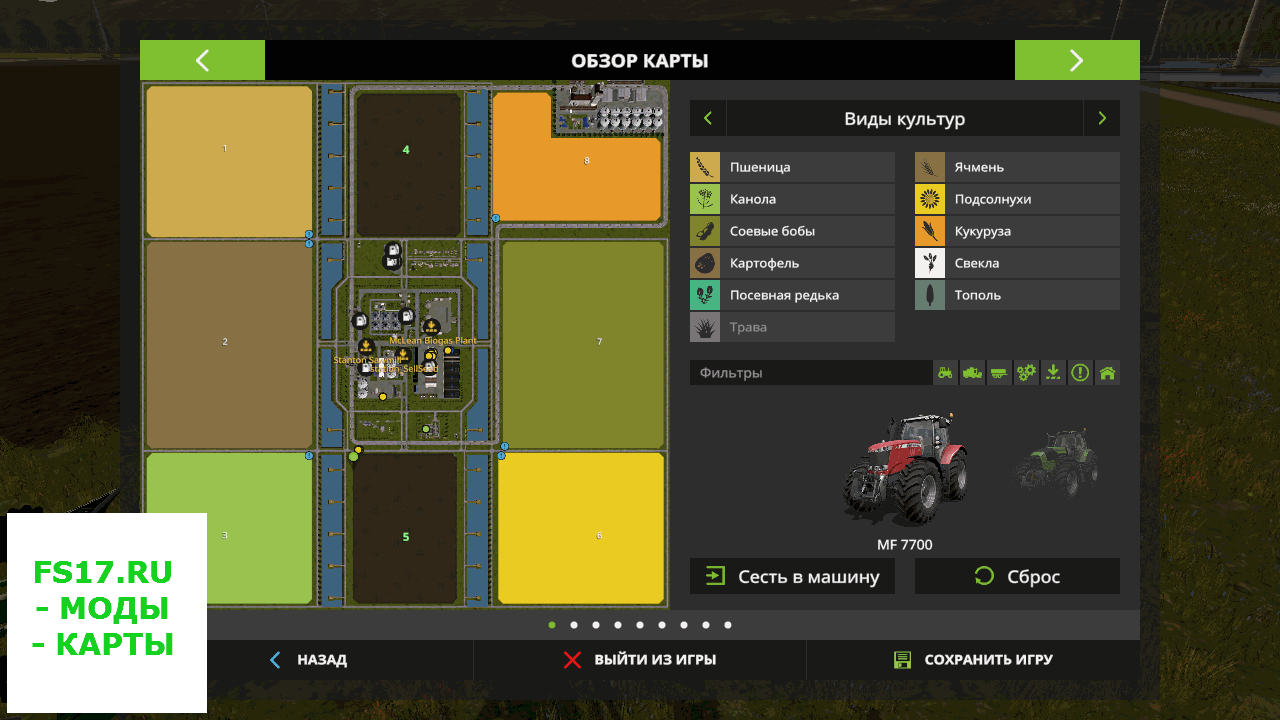The width and height of the screenshot is (1280, 720).
Task: Toggle the house filter icon
Action: pyautogui.click(x=1107, y=373)
